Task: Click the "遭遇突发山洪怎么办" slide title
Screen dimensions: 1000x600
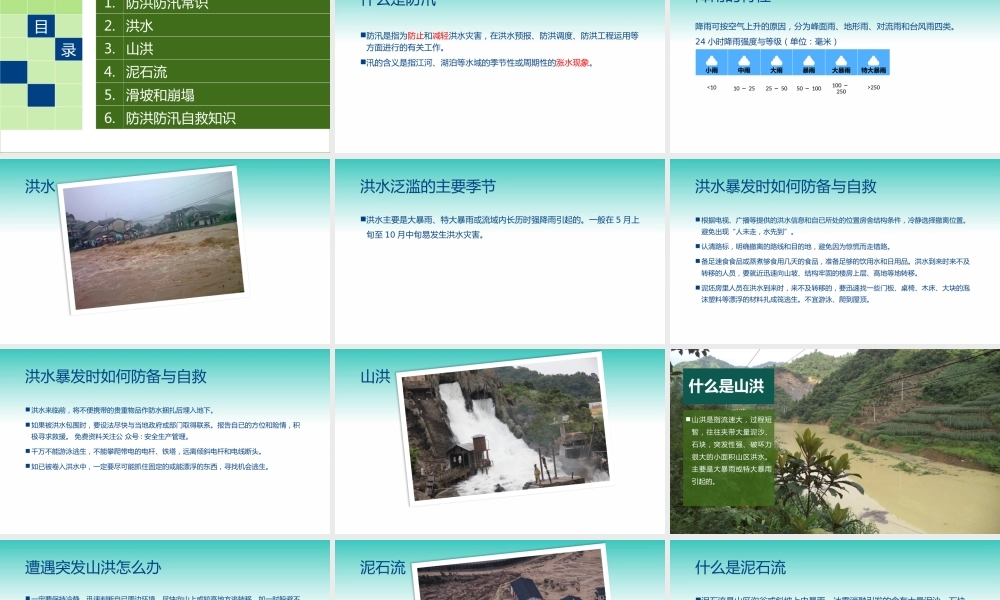Action: [x=93, y=567]
